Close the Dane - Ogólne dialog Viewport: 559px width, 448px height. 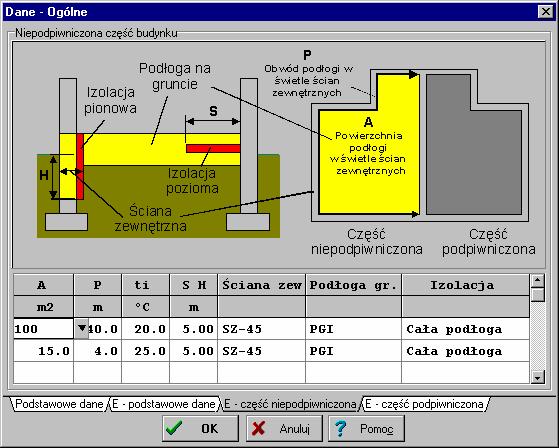(545, 12)
